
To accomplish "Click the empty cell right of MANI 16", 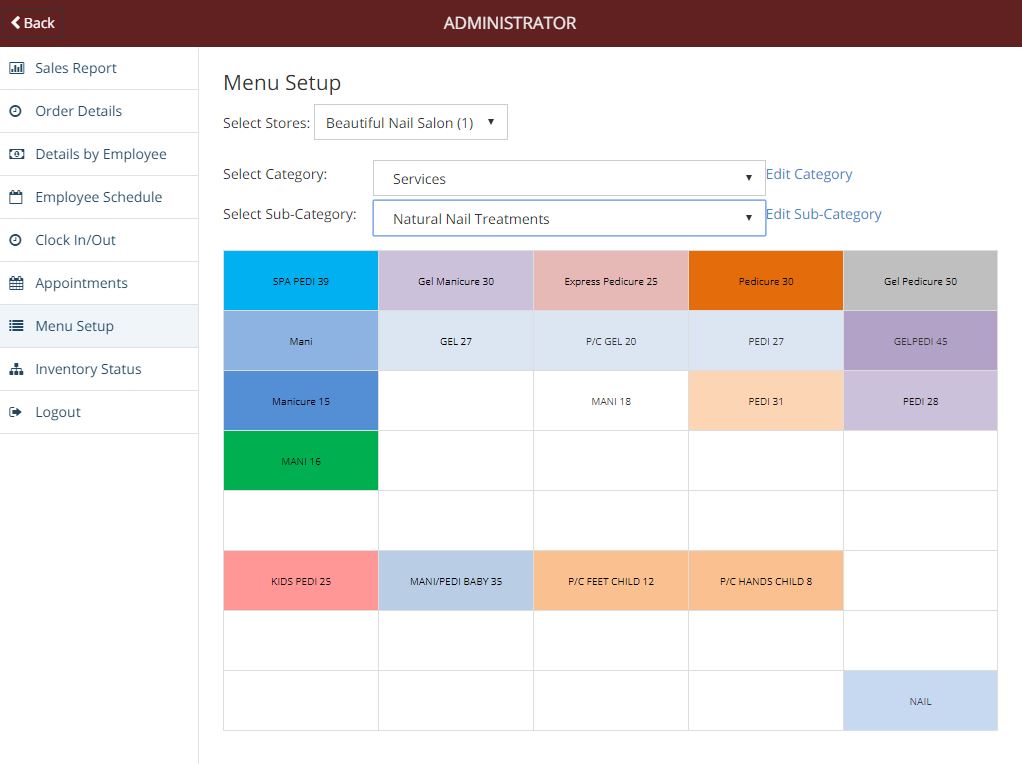I will (456, 461).
